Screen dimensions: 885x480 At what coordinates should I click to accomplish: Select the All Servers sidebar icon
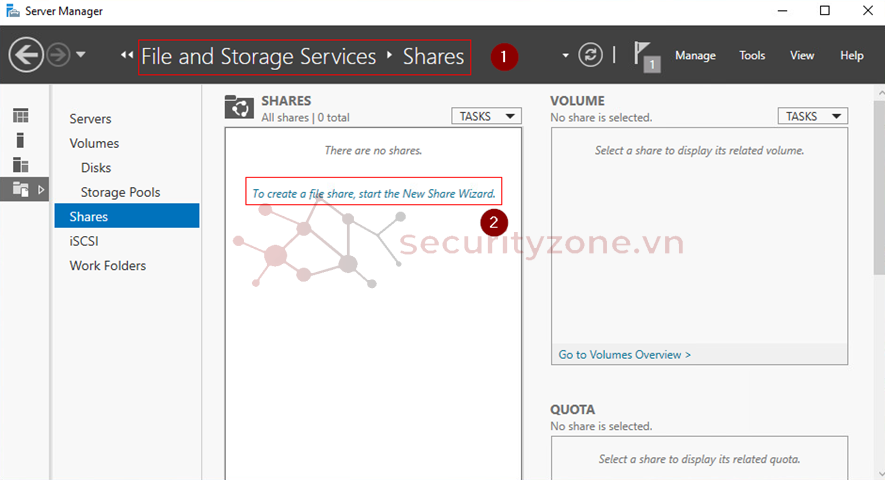click(21, 164)
